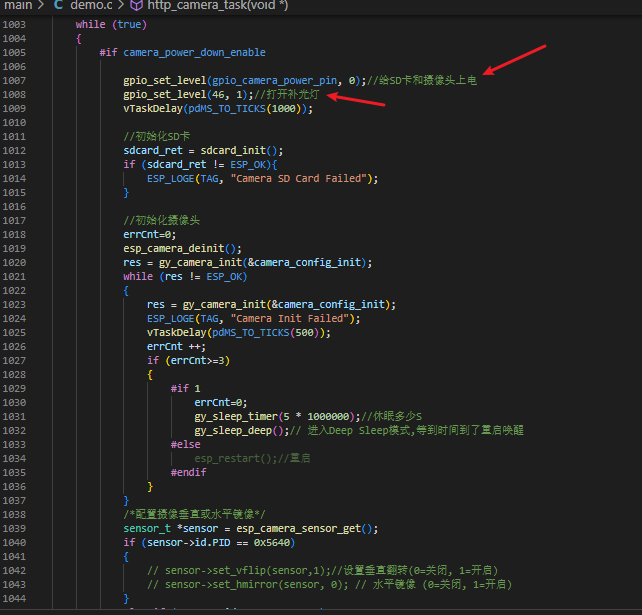Viewport: 642px width, 615px height.
Task: Click gy_sleep_timer(5 * 1000000) call
Action: click(x=277, y=417)
